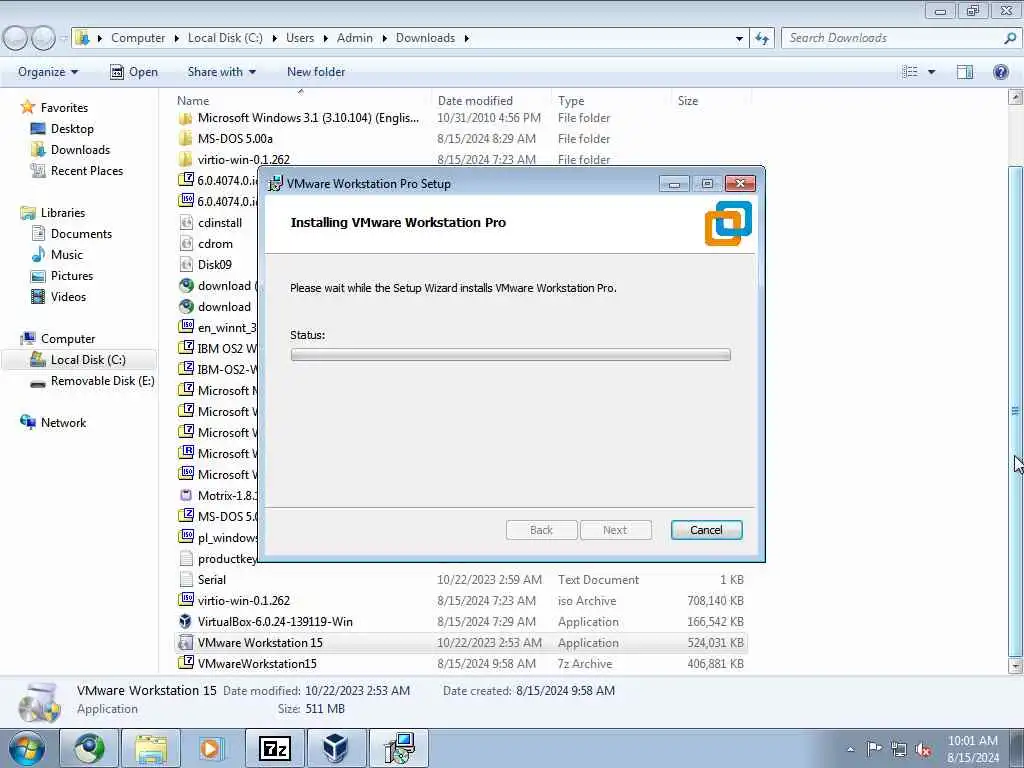
Task: Toggle the preview pane icon
Action: [x=965, y=72]
